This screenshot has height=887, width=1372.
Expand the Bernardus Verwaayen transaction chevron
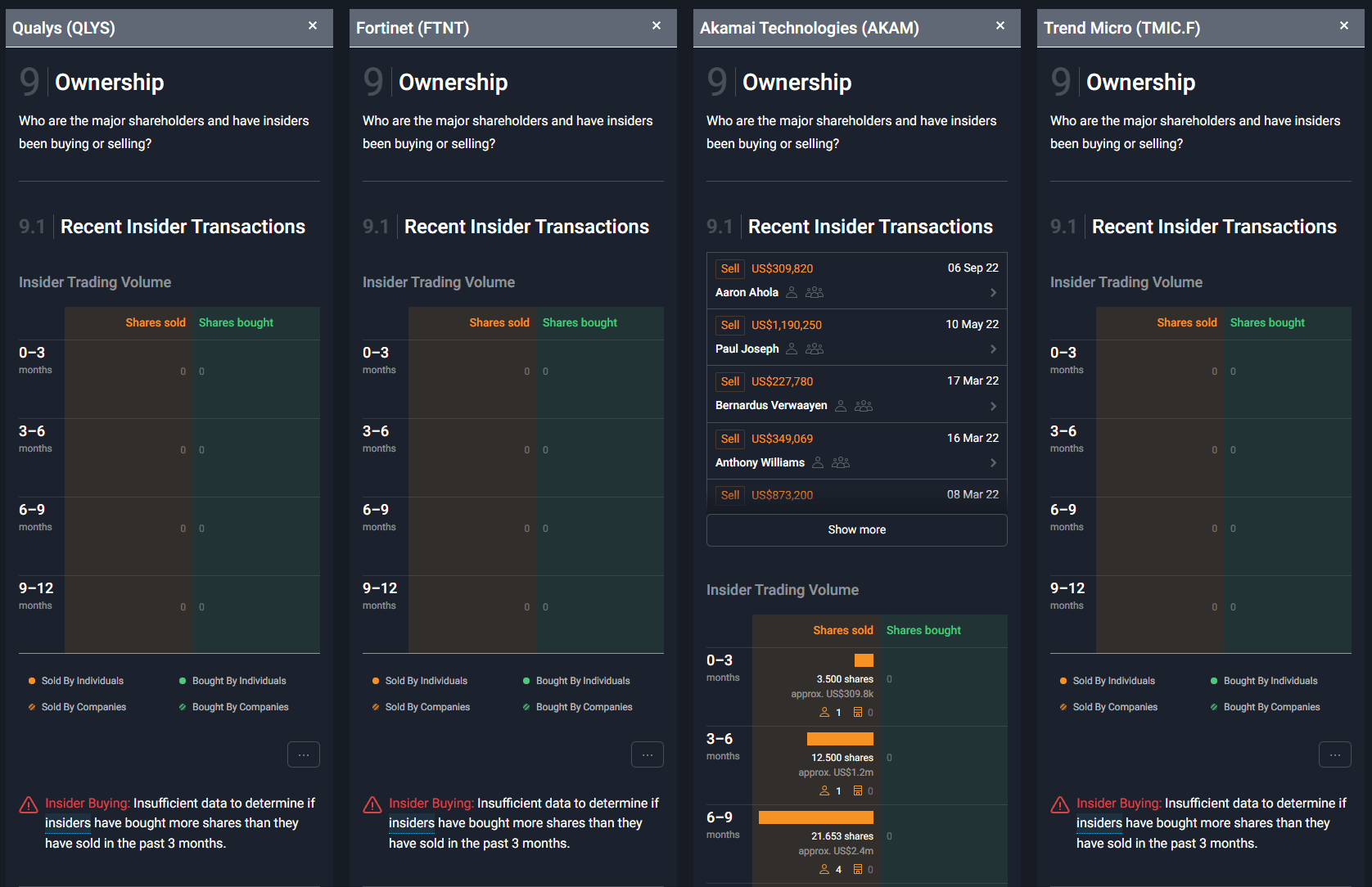[993, 407]
